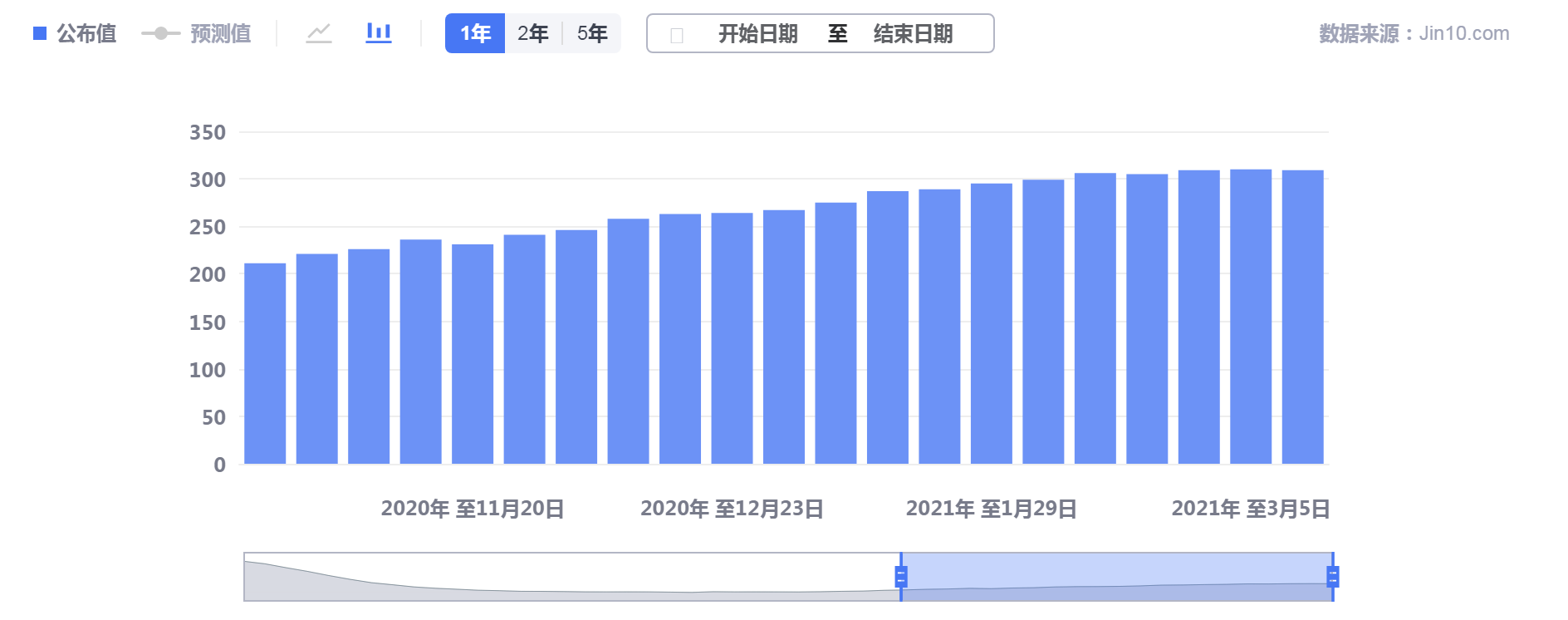Click the 2020年 至12月23日 axis label
This screenshot has width=1568, height=620.
(x=732, y=509)
